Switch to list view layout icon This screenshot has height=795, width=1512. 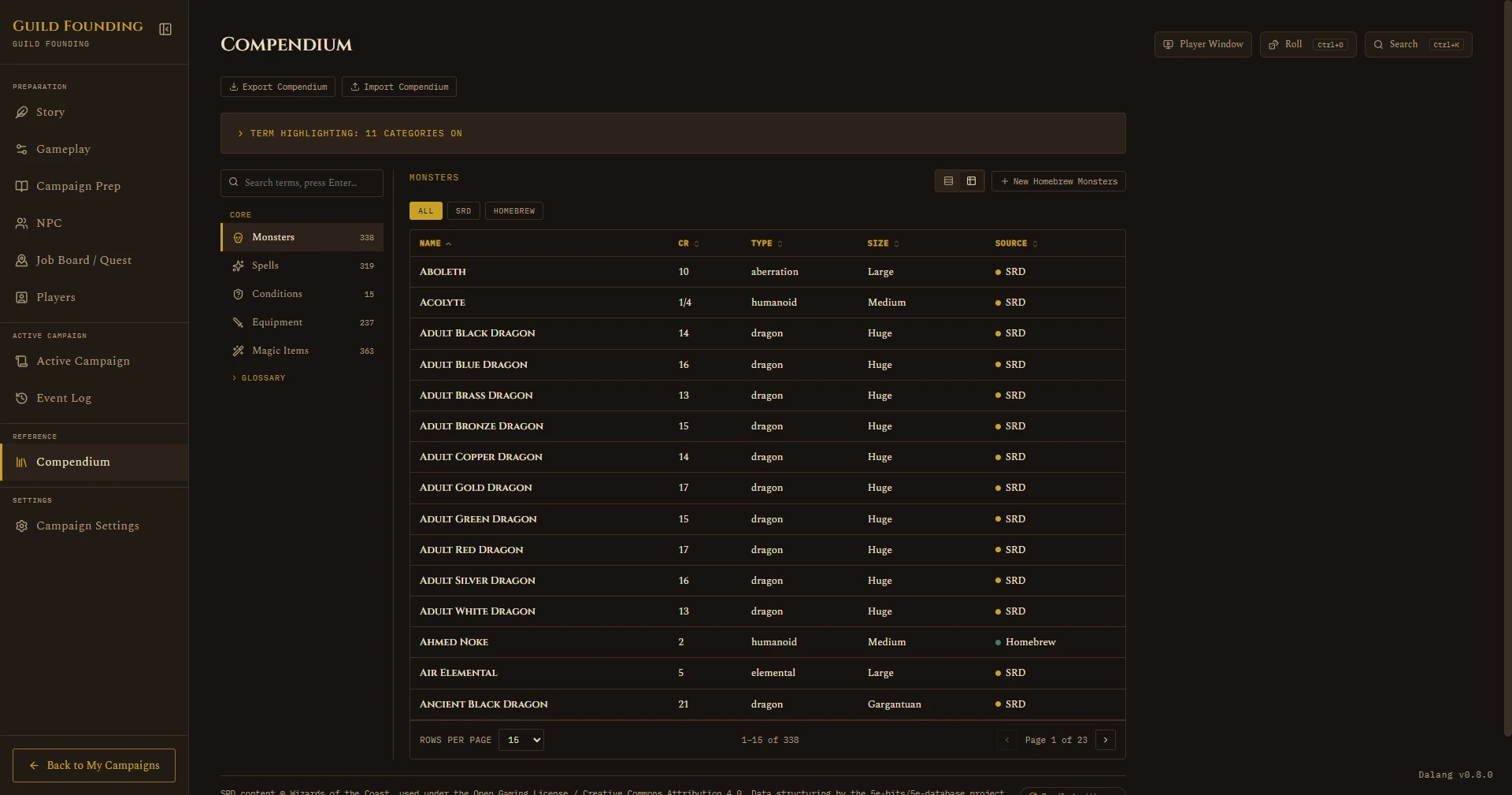point(948,181)
